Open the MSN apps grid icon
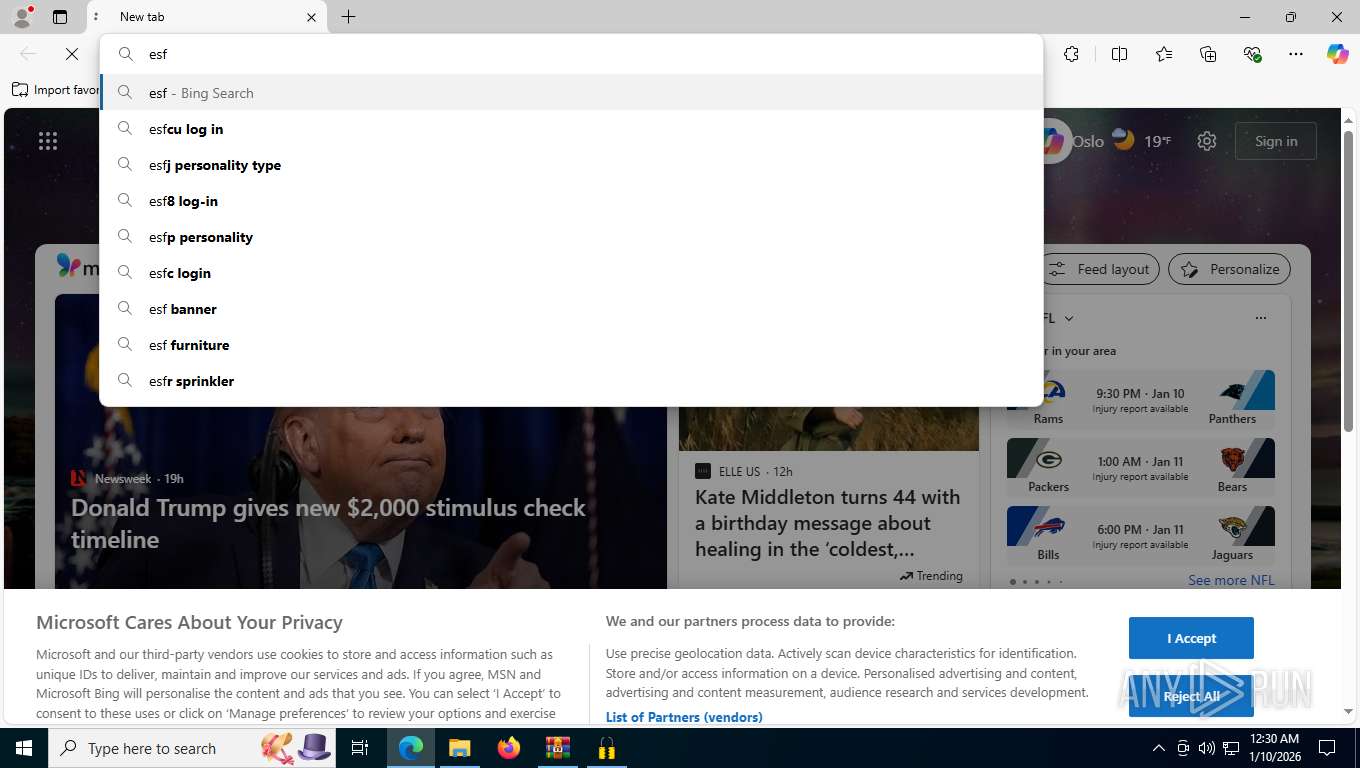Screen dimensions: 1360x768 click(48, 141)
